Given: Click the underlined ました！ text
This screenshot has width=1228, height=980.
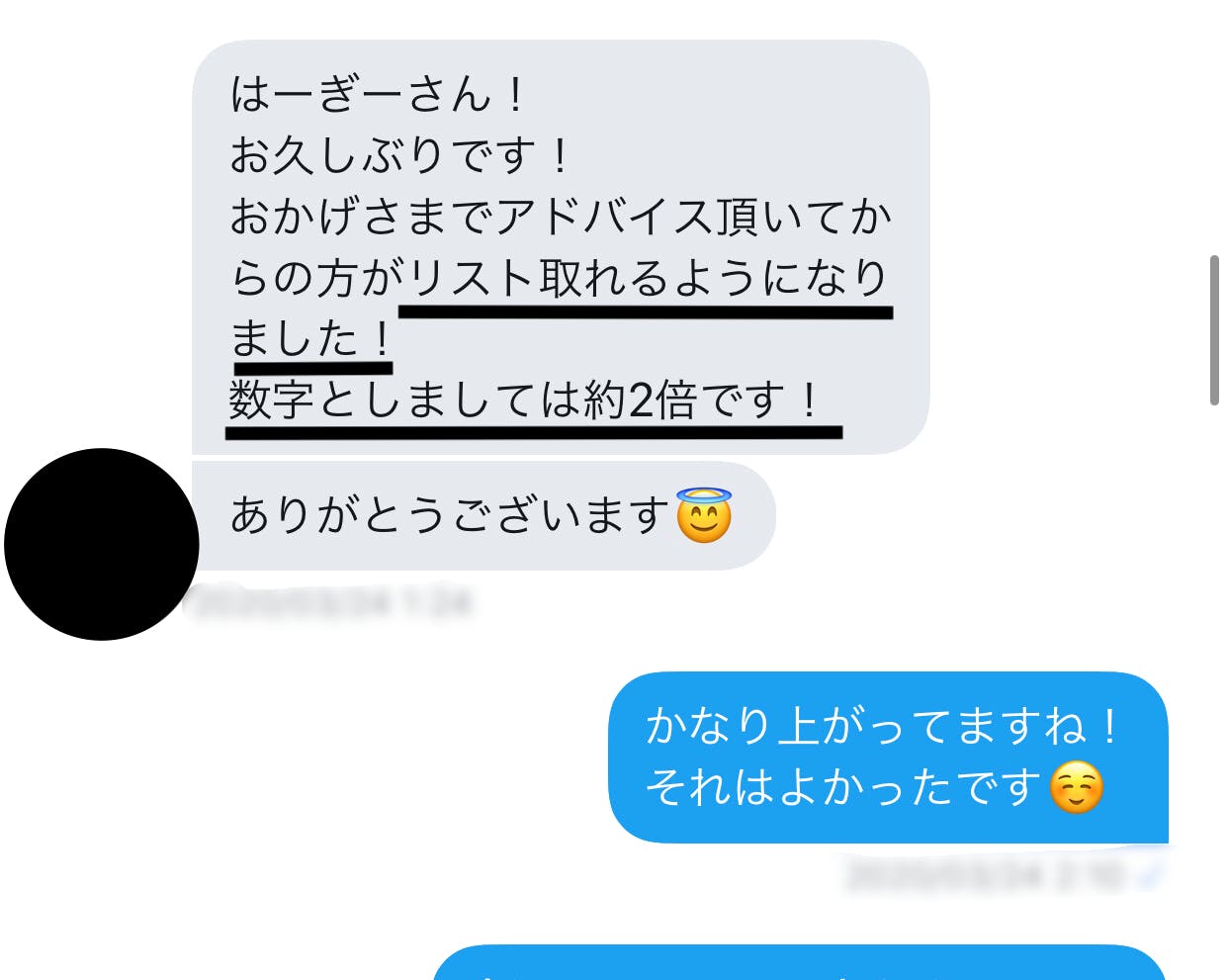Looking at the screenshot, I should pyautogui.click(x=311, y=339).
